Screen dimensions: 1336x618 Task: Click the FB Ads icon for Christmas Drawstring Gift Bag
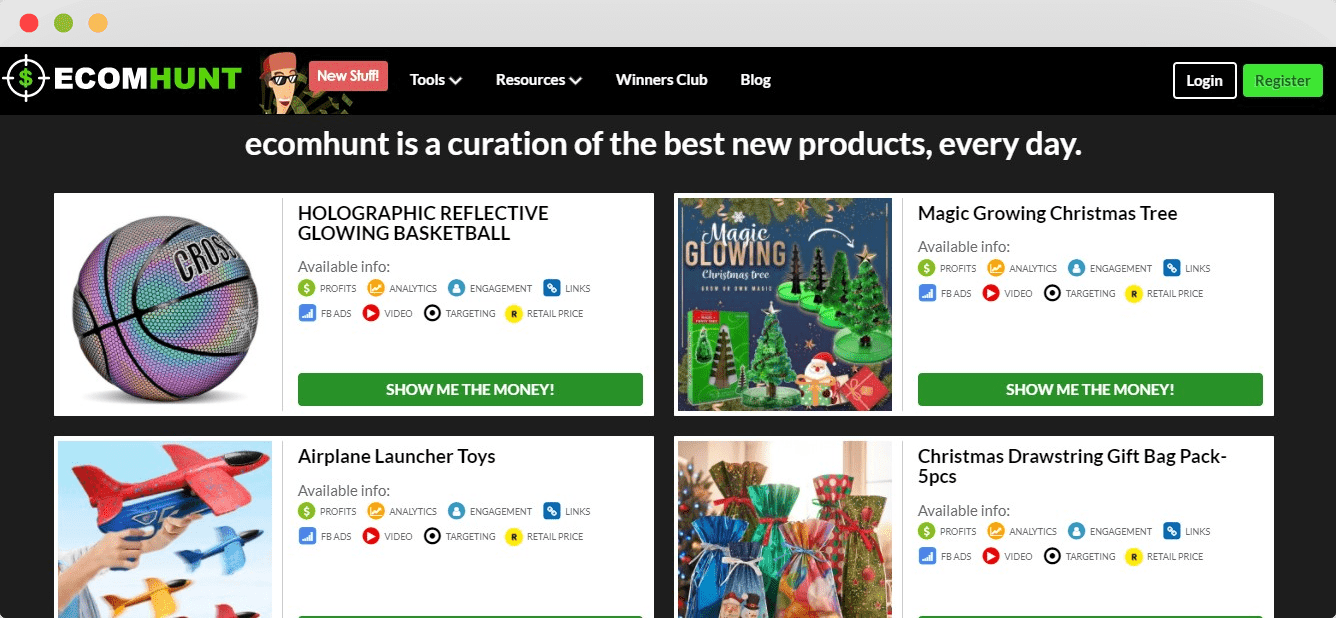pos(927,556)
